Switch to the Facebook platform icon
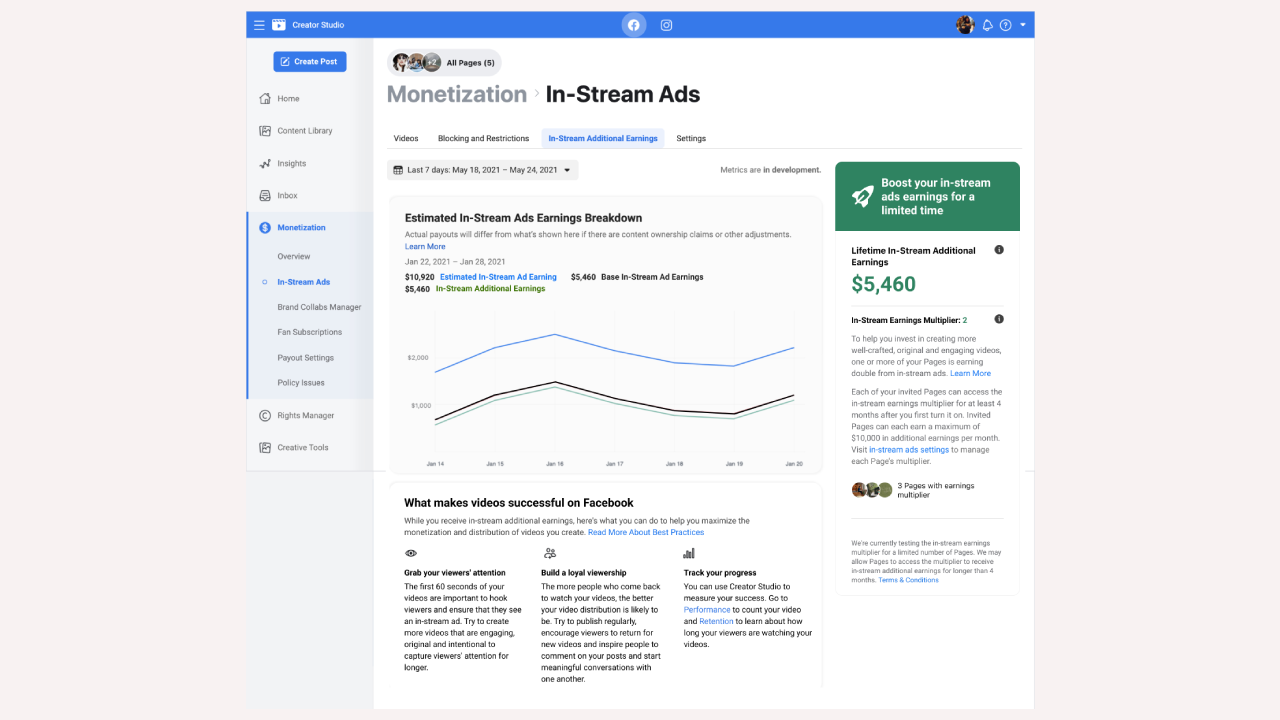Viewport: 1280px width, 720px height. click(x=633, y=25)
